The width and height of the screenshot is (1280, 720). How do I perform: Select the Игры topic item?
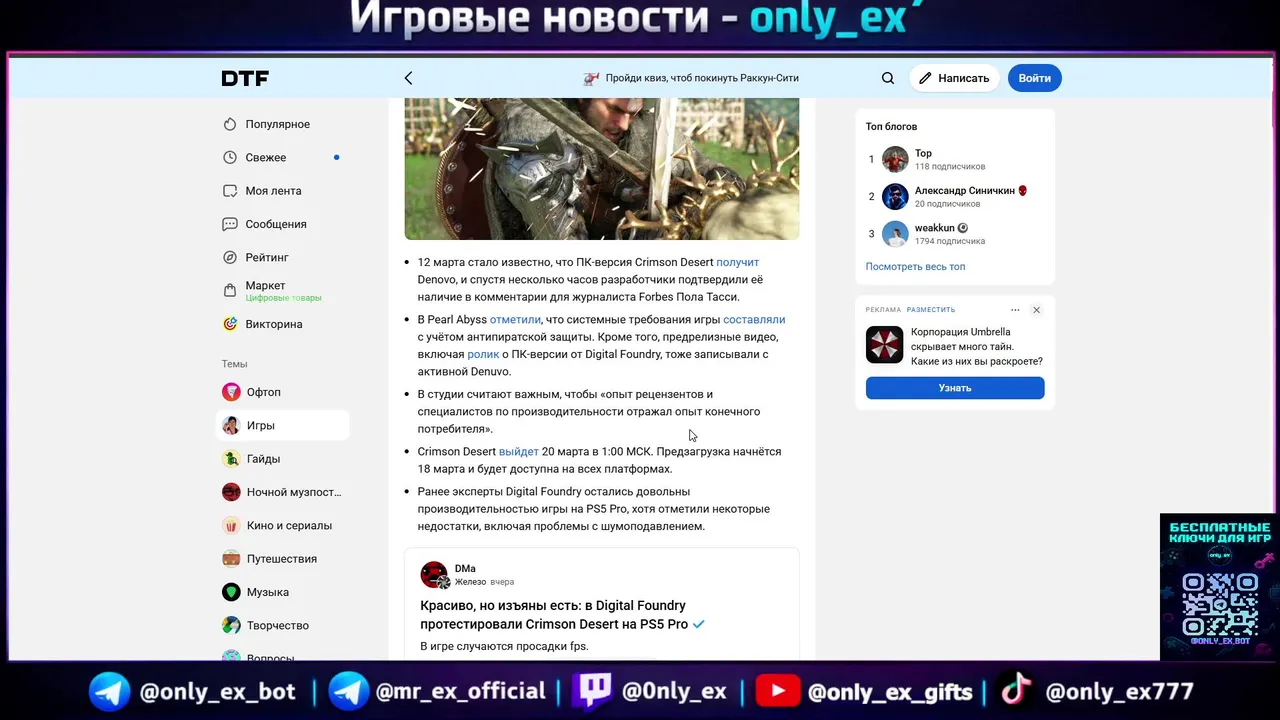point(283,425)
